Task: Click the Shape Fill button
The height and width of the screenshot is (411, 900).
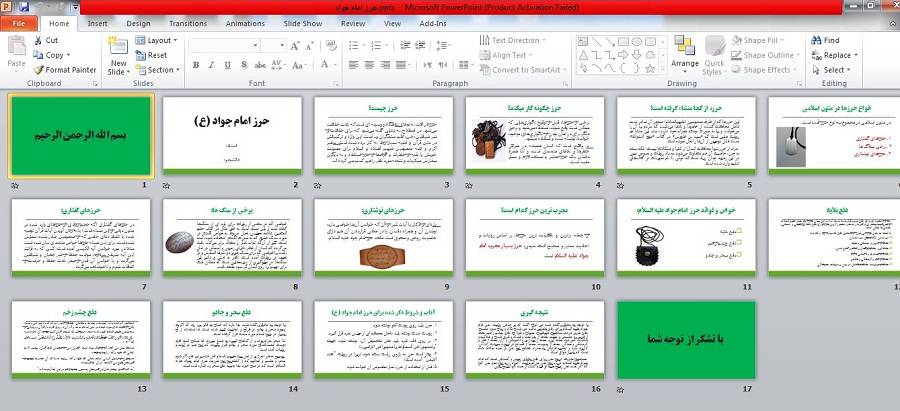Action: tap(759, 40)
